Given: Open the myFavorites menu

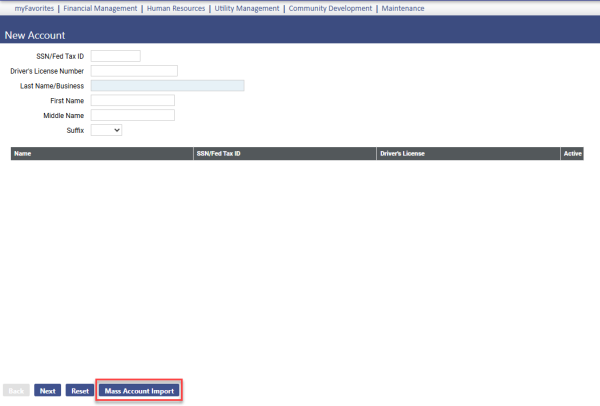Looking at the screenshot, I should (34, 8).
